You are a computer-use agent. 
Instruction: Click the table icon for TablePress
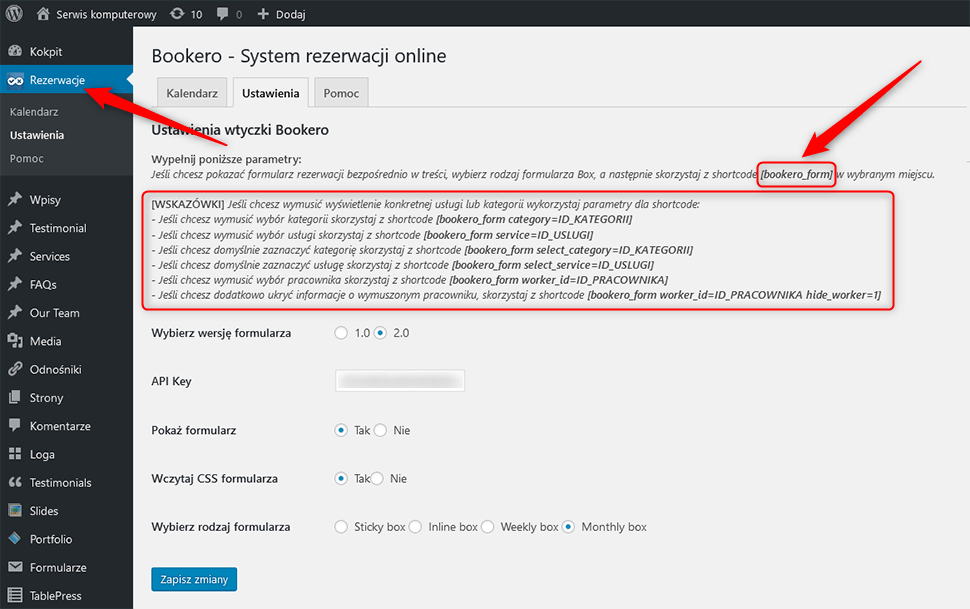coord(15,595)
